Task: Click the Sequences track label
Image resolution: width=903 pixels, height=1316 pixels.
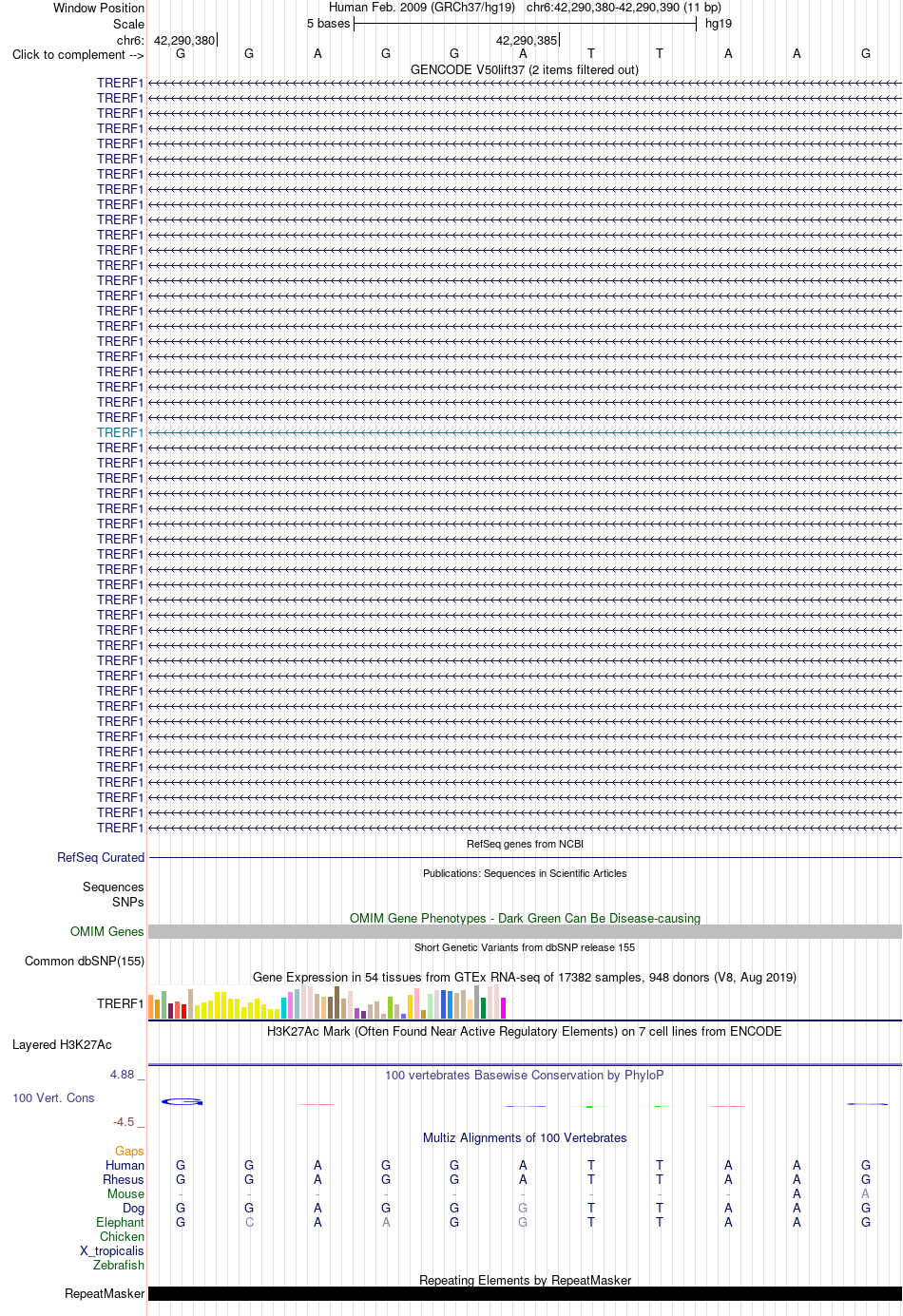Action: pos(113,887)
